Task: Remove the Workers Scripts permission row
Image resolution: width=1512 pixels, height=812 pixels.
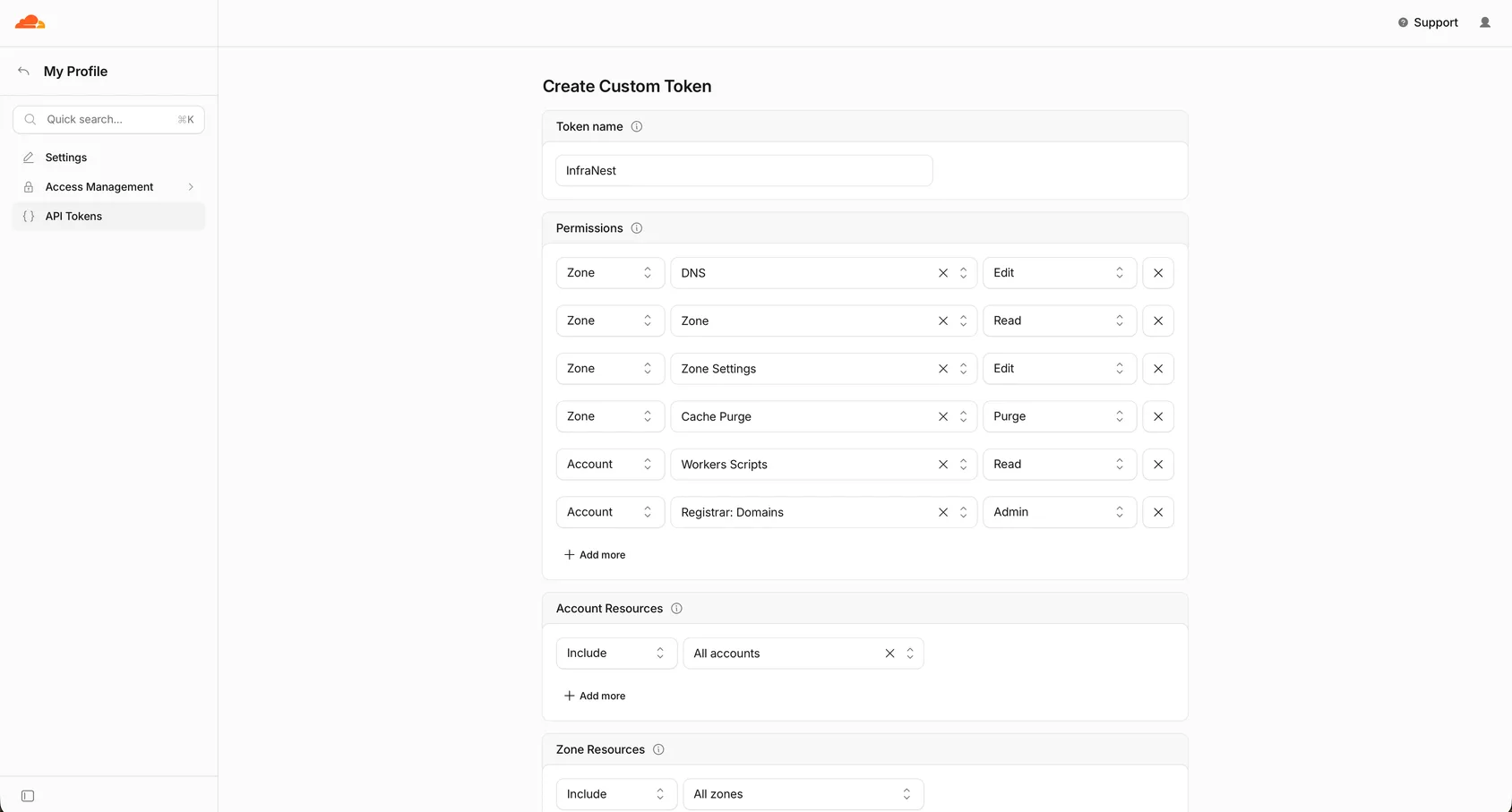Action: (1158, 465)
